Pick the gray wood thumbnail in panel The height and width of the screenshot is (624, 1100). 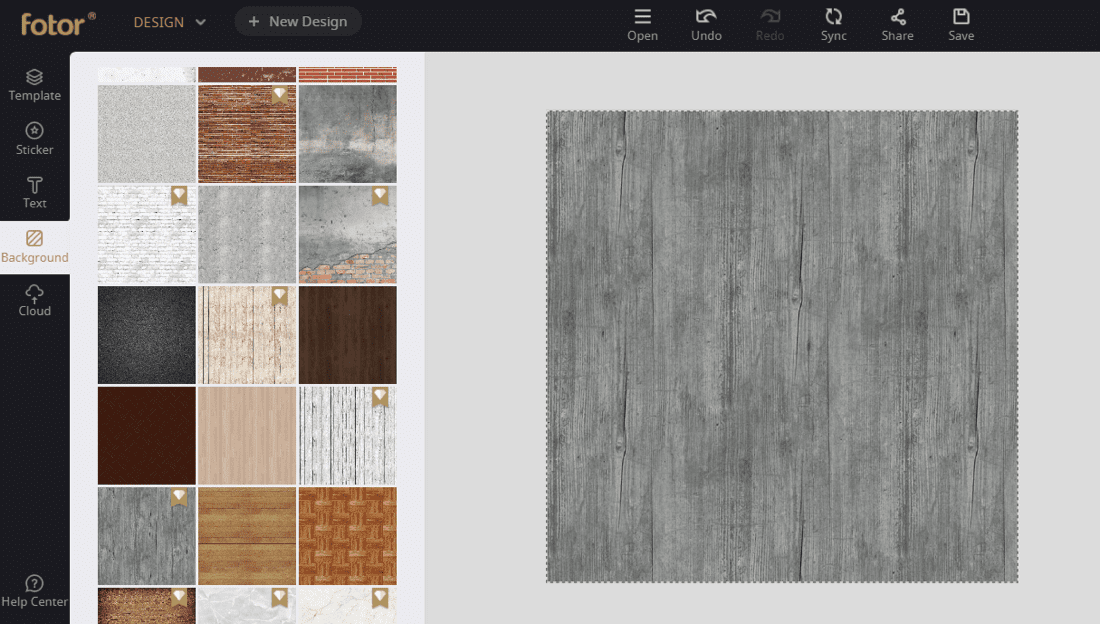[147, 536]
